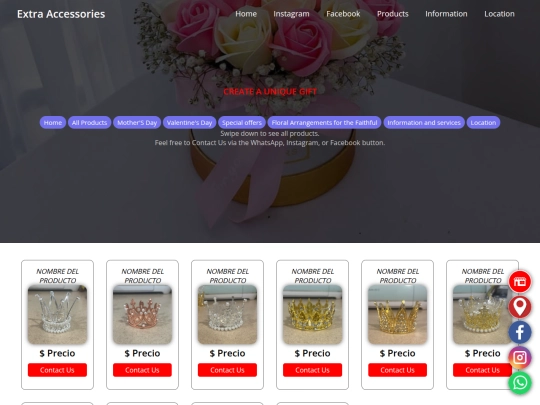Open the Instagram floating icon

(x=520, y=357)
